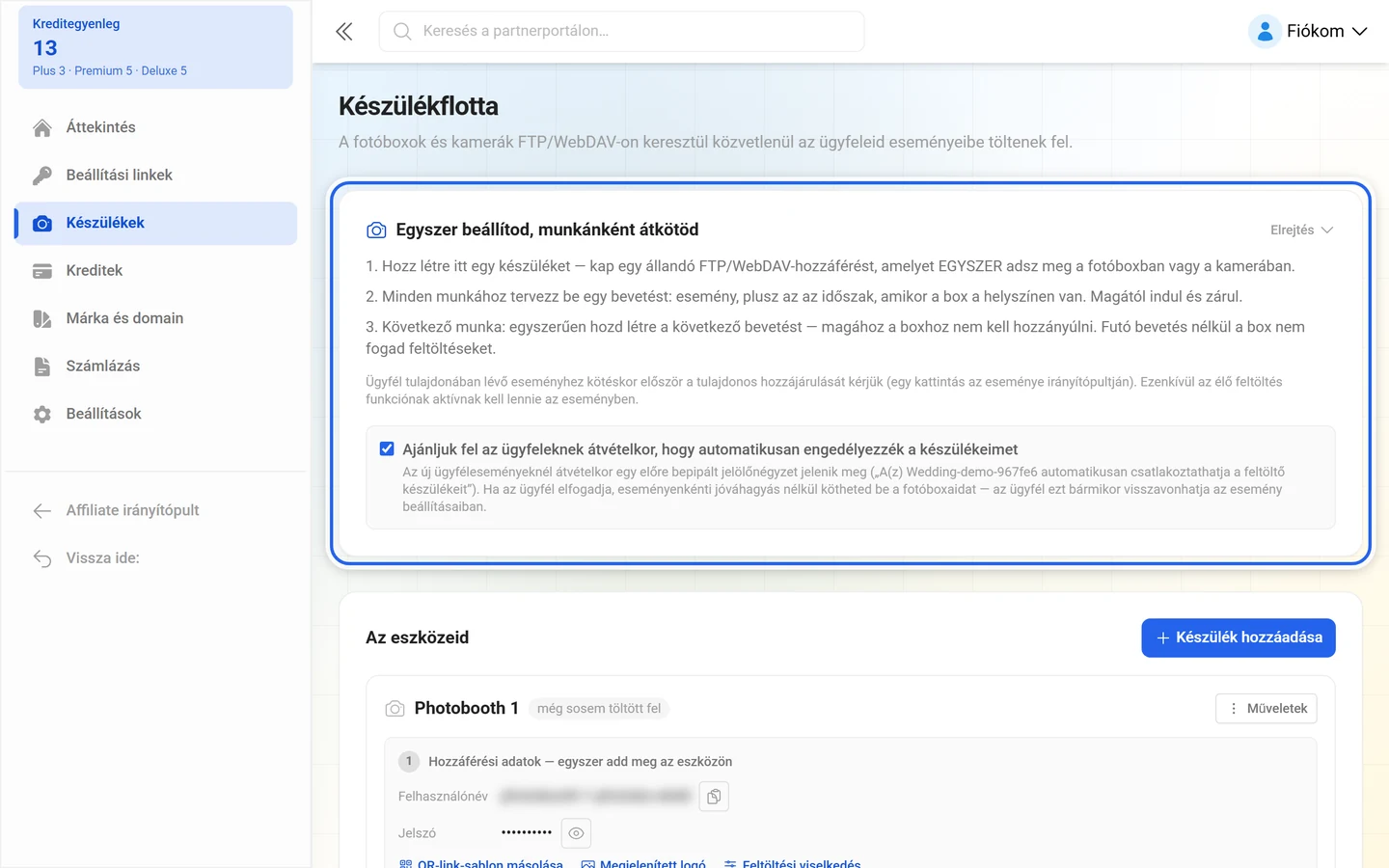The width and height of the screenshot is (1389, 868).
Task: Click the Márka és domain icon
Action: pos(42,319)
